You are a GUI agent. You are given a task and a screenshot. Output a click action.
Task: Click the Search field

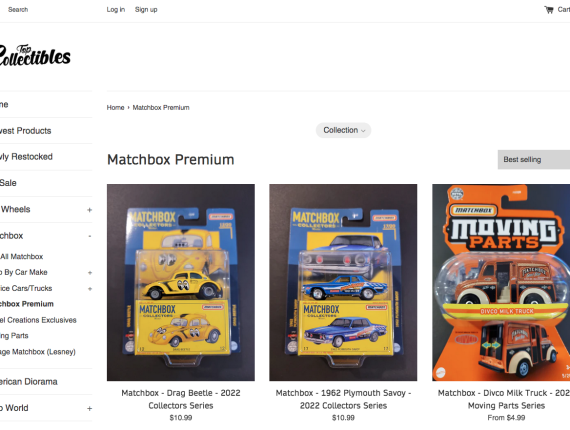[x=18, y=9]
